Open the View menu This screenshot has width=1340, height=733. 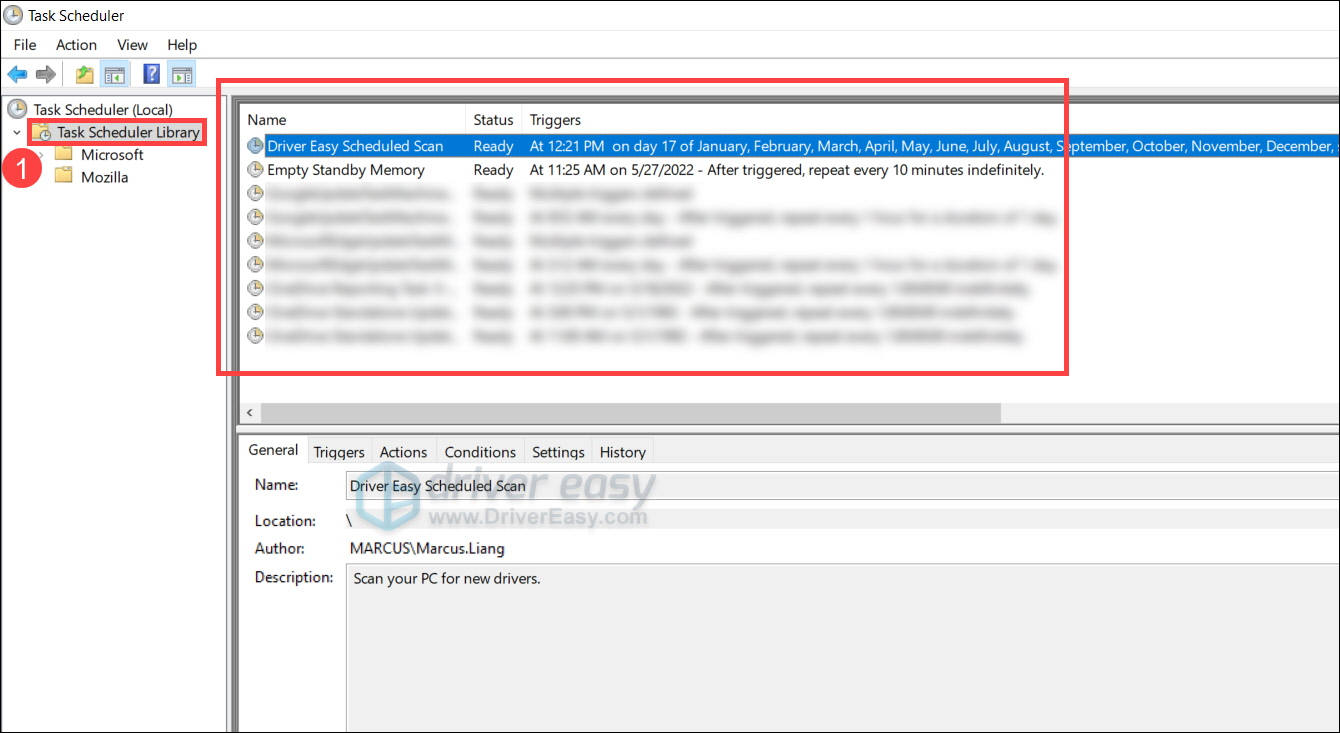[132, 45]
